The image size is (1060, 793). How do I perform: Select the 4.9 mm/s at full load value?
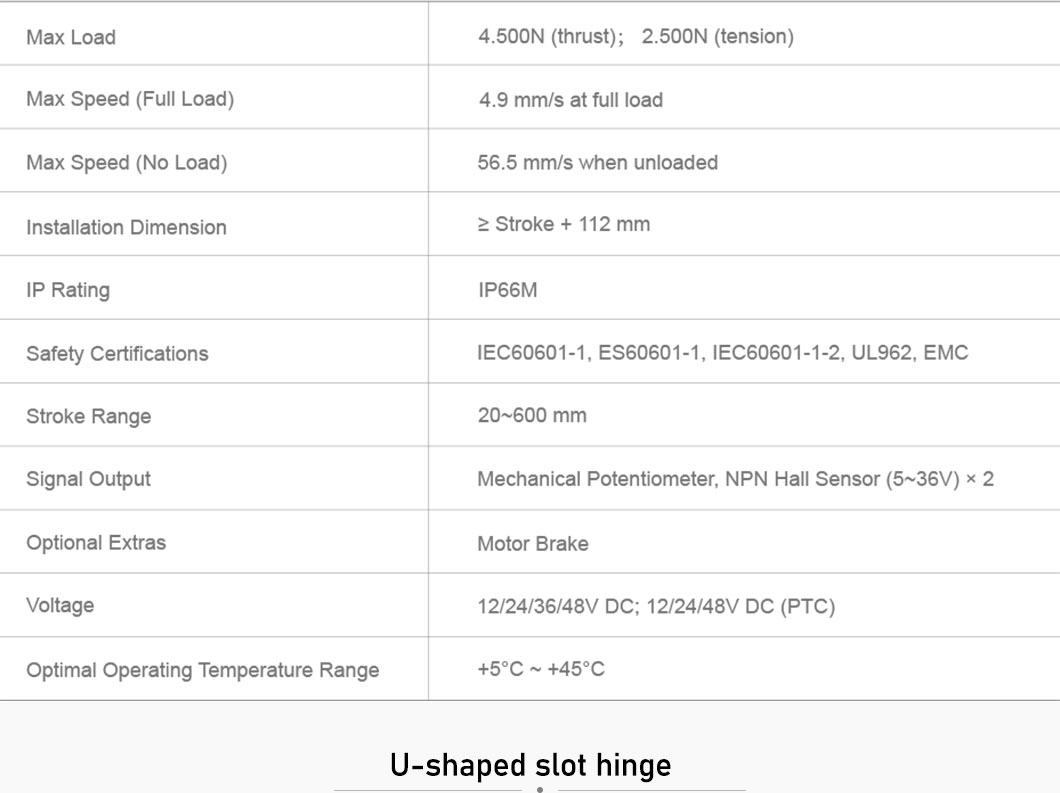tap(571, 100)
